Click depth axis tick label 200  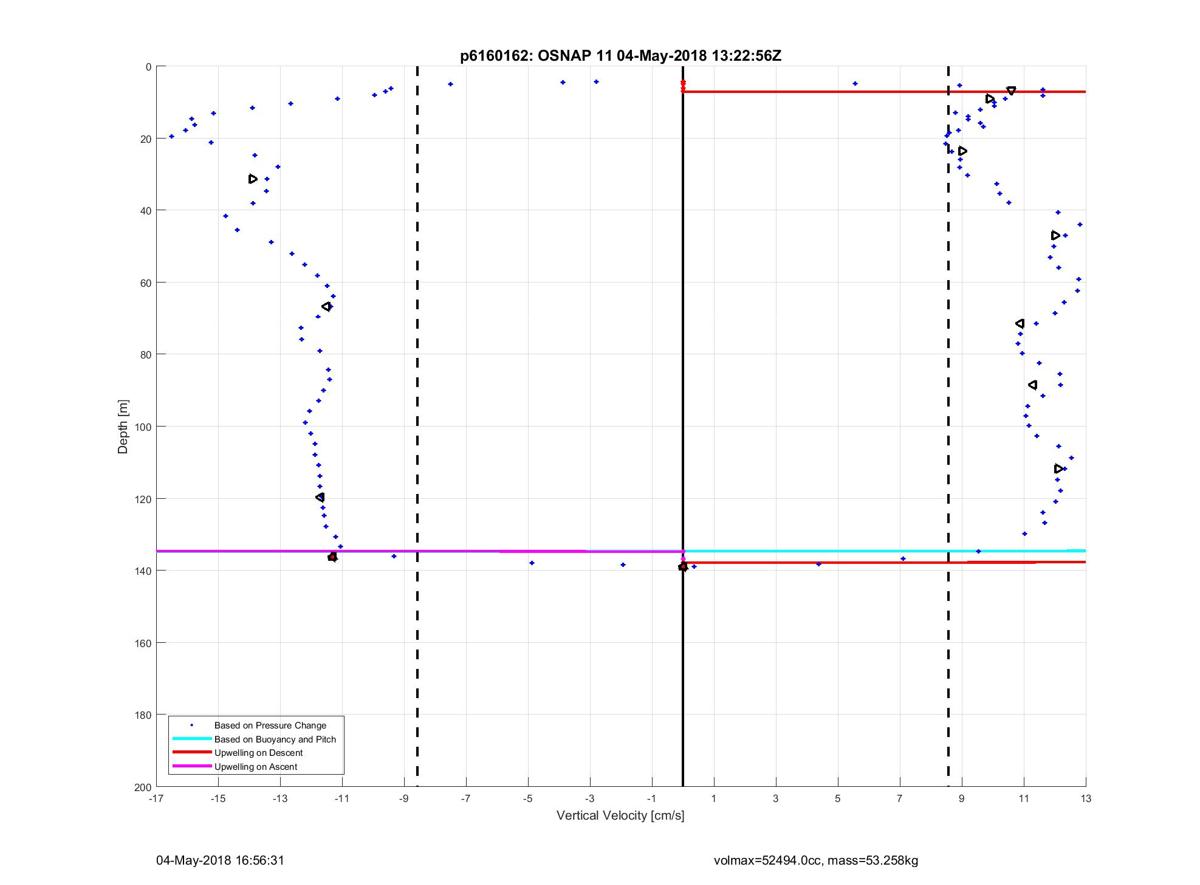click(142, 787)
